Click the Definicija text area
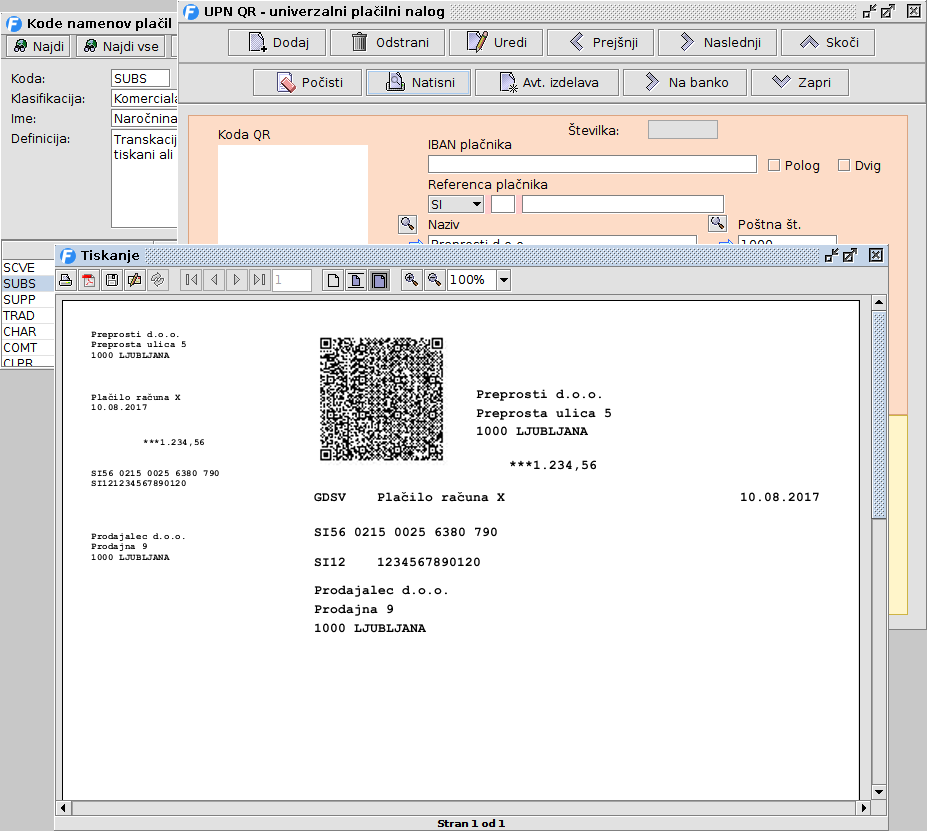 pos(144,179)
